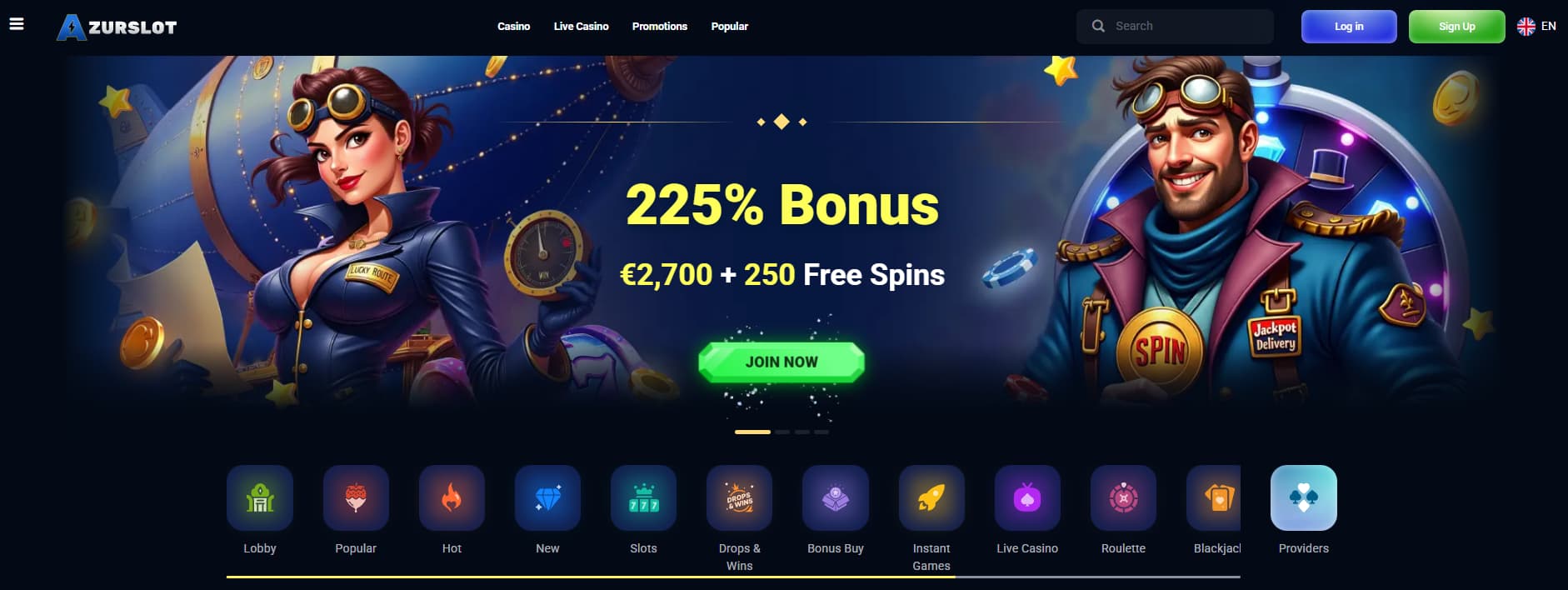Open the hamburger side menu
Image resolution: width=1568 pixels, height=590 pixels.
[x=16, y=24]
